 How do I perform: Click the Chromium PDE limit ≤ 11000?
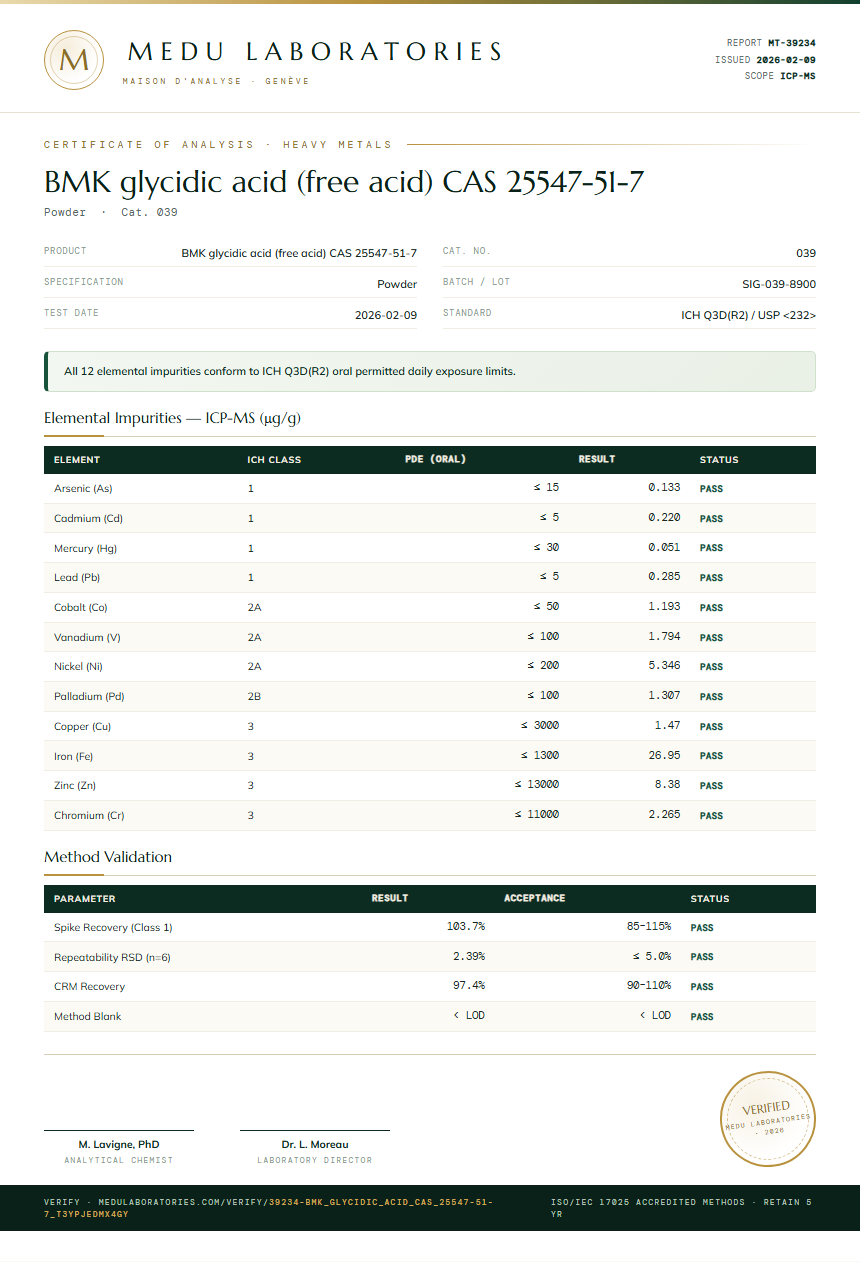click(x=537, y=814)
